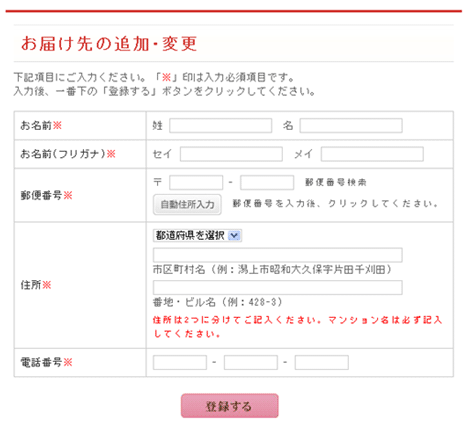Click the 番地・ビル名 address input field

pyautogui.click(x=278, y=287)
